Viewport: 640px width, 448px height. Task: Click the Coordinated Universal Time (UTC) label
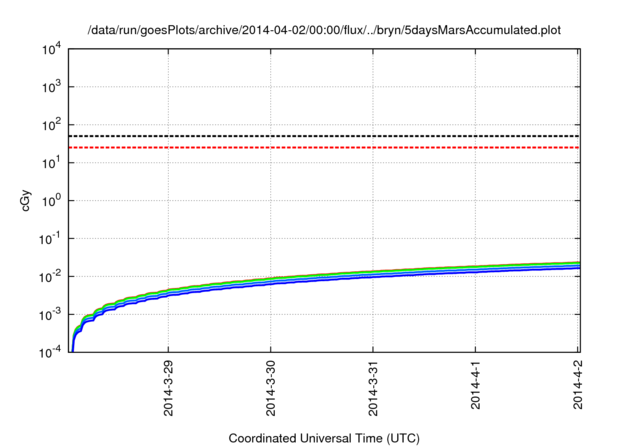[324, 438]
